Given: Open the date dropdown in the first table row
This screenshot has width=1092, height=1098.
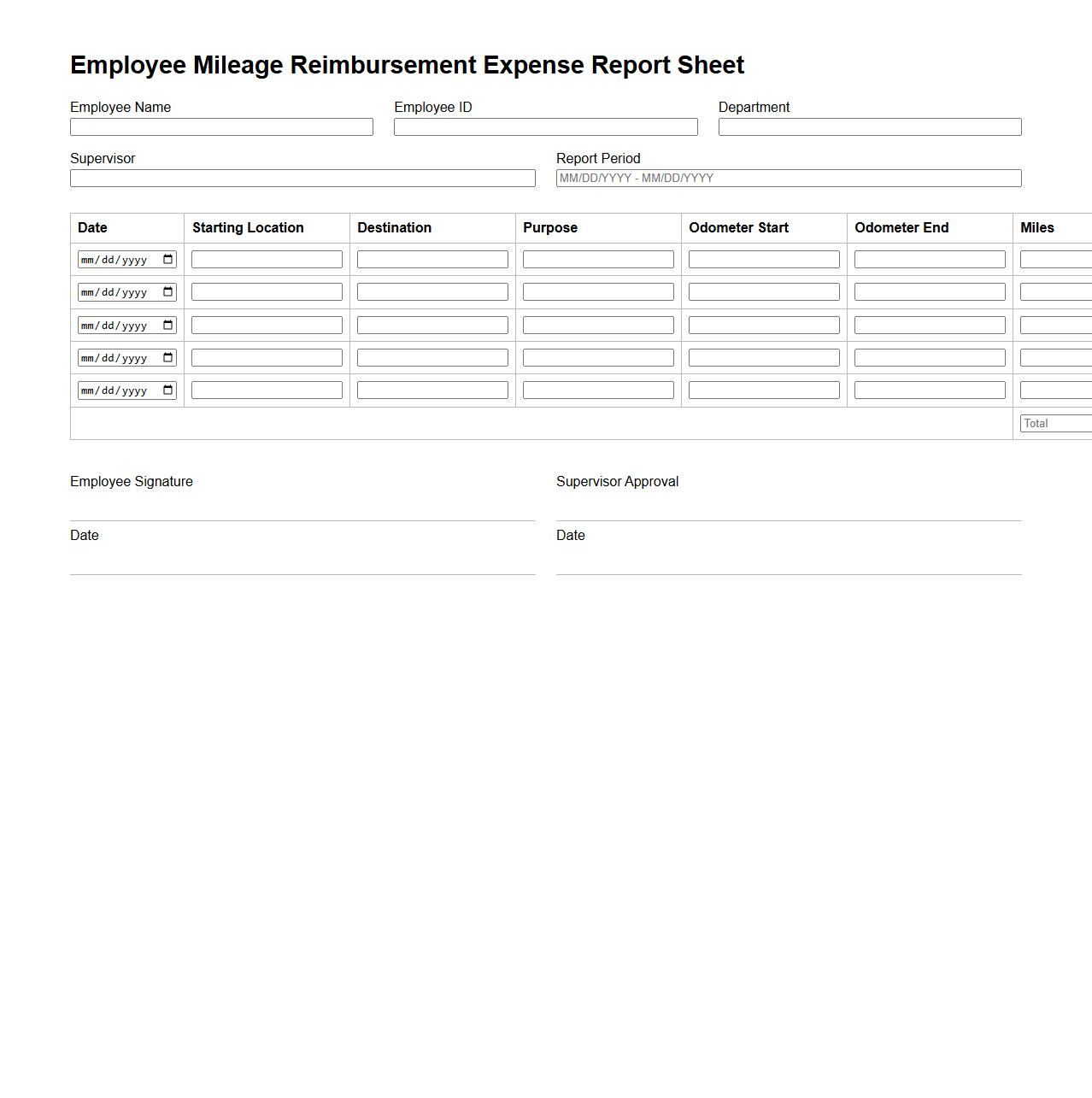Looking at the screenshot, I should pyautogui.click(x=167, y=259).
